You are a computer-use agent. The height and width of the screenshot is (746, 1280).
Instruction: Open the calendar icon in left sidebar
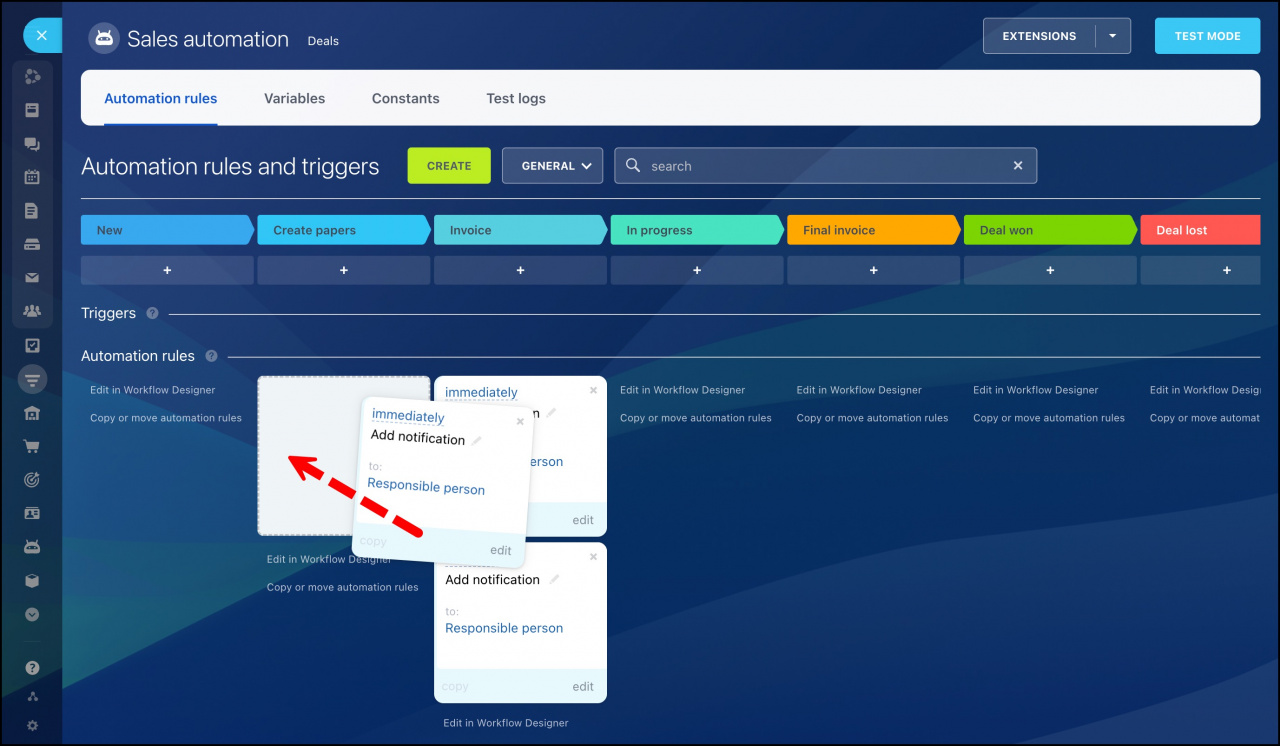pos(32,177)
